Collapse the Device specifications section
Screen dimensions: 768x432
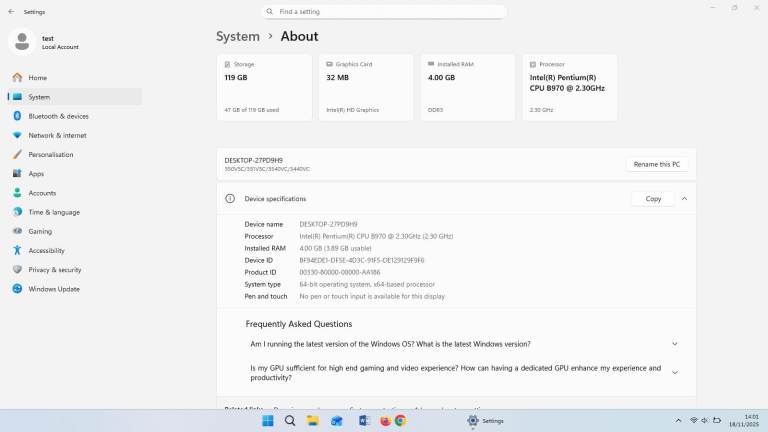tap(684, 198)
